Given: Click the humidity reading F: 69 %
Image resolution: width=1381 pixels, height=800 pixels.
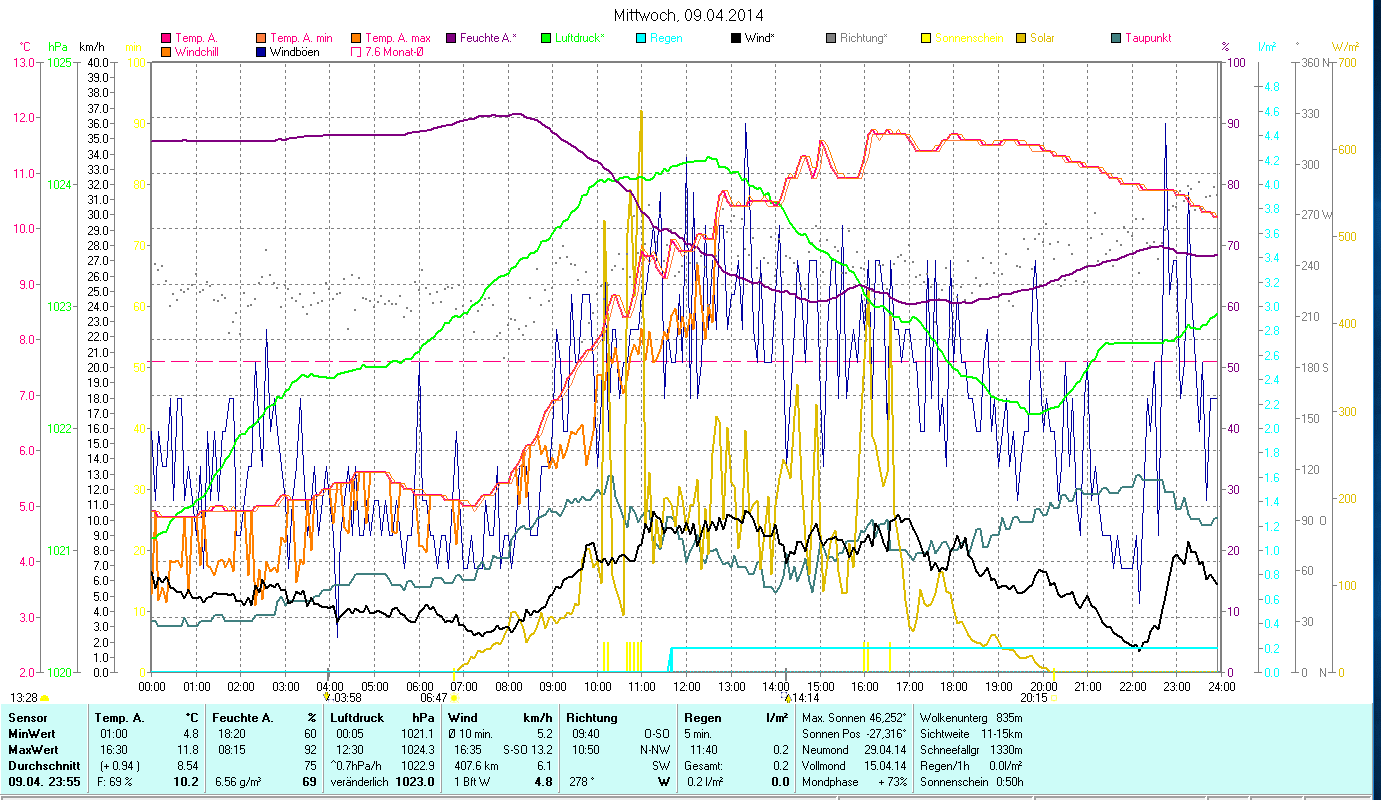Looking at the screenshot, I should (x=116, y=781).
